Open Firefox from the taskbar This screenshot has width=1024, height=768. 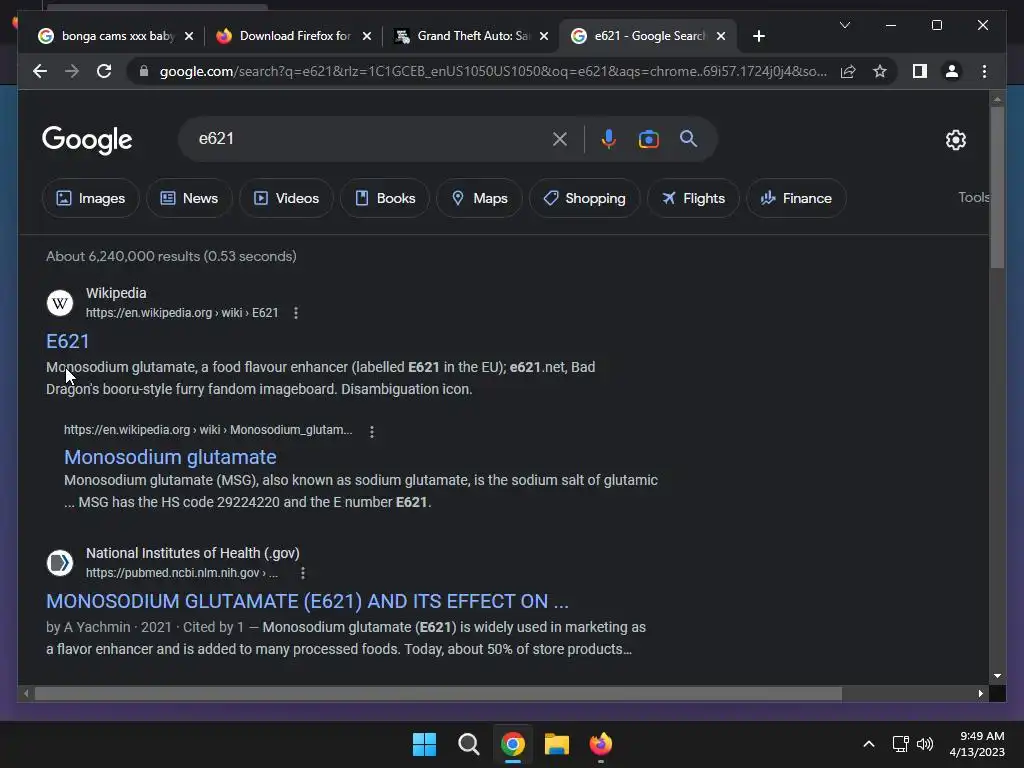(x=601, y=744)
